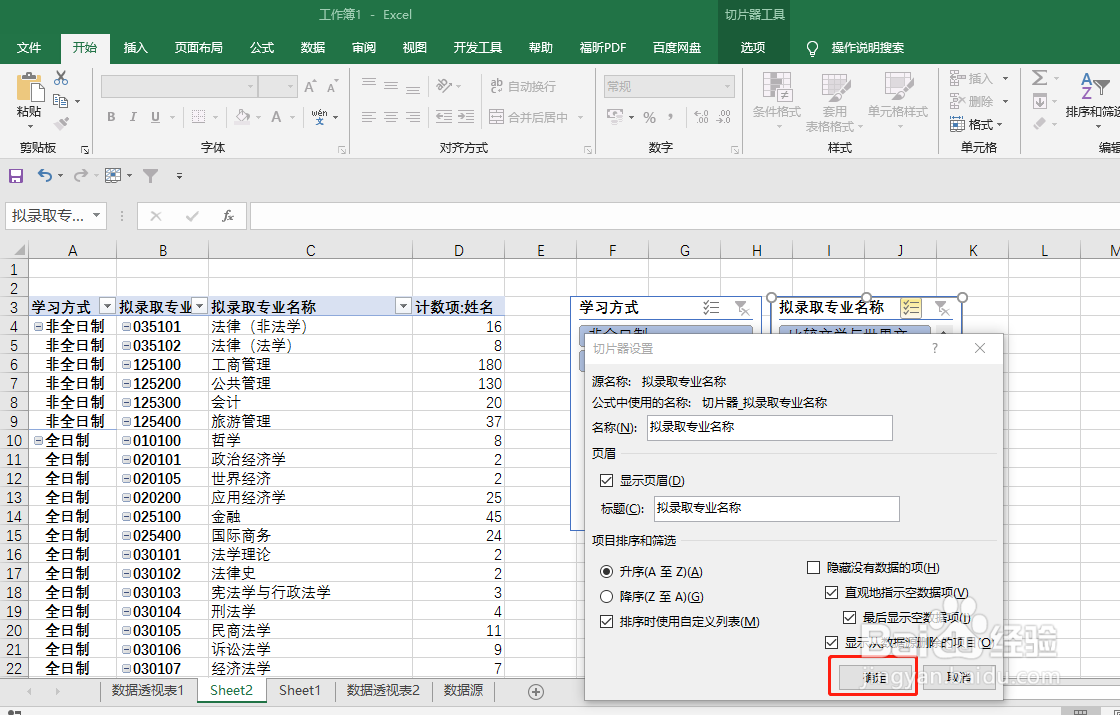Click the value 180 in column D
This screenshot has height=715, width=1120.
coord(490,364)
